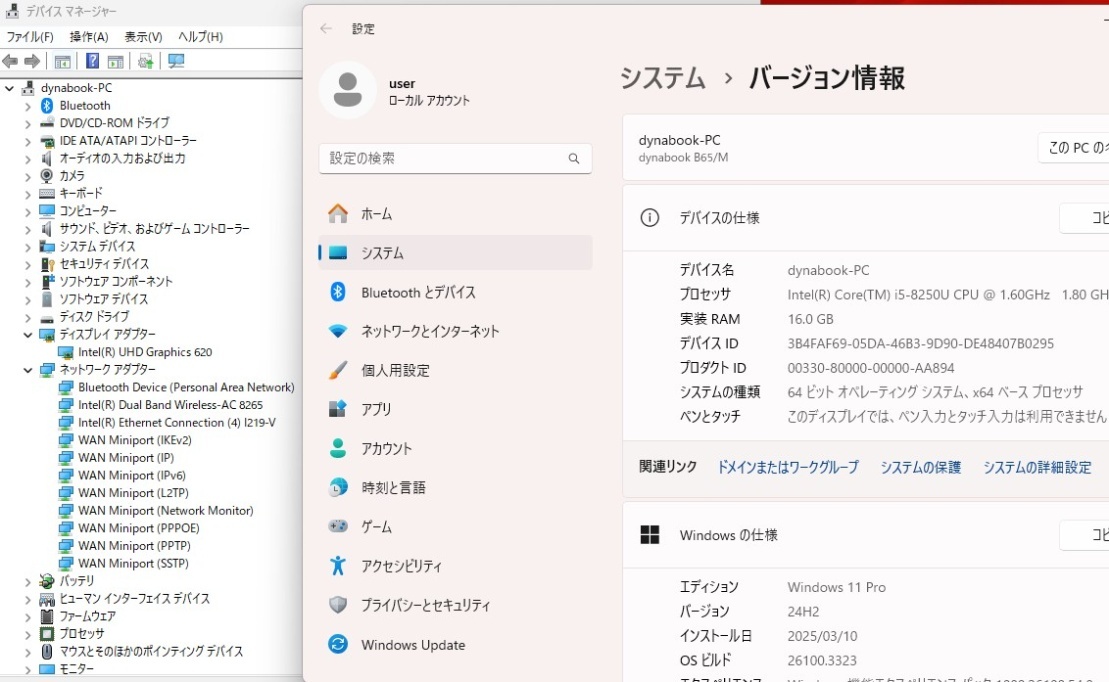Click the product ID value 00330-80000-00000-AA894

(x=871, y=368)
